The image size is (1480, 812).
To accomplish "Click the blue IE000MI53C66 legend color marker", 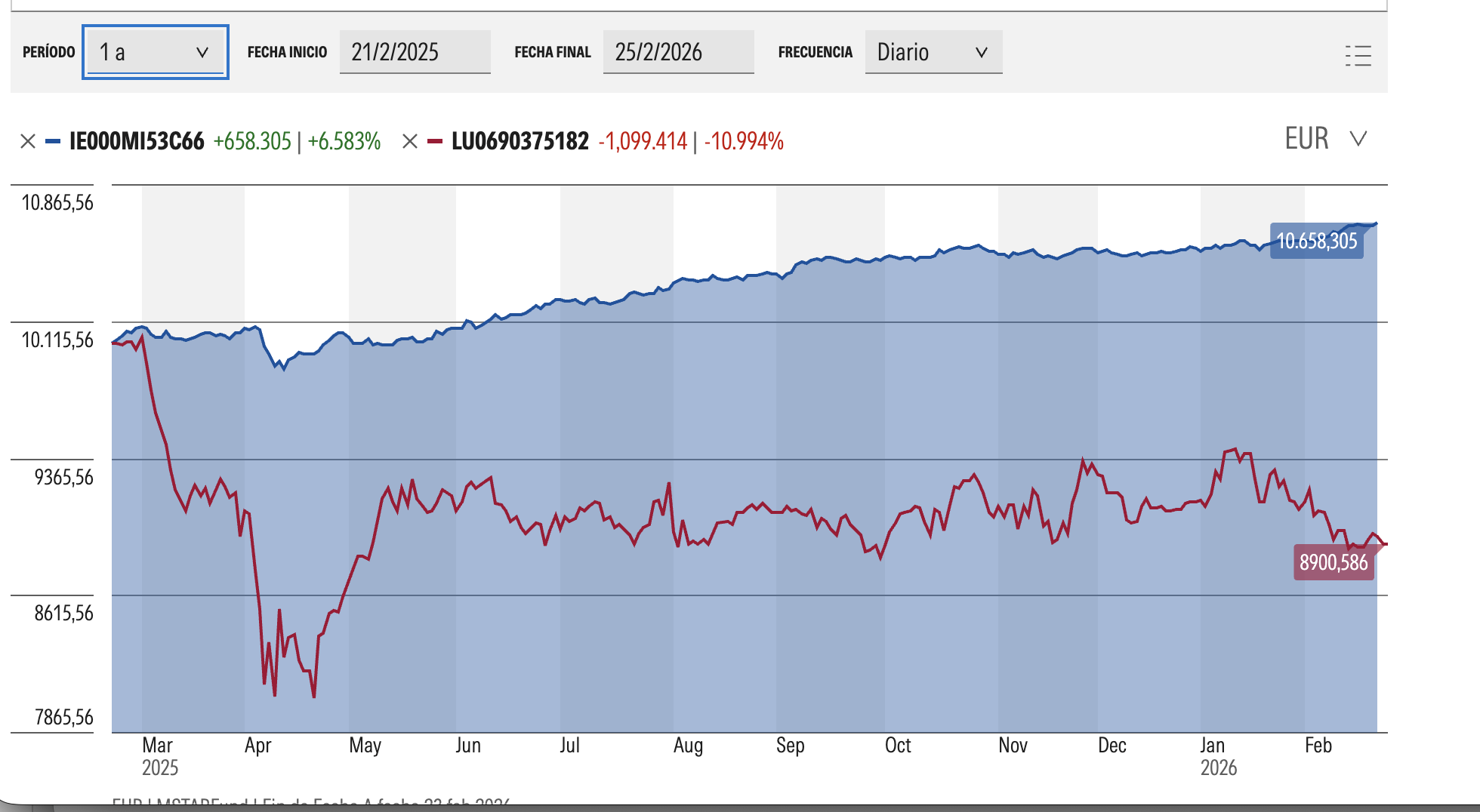I will (x=53, y=141).
